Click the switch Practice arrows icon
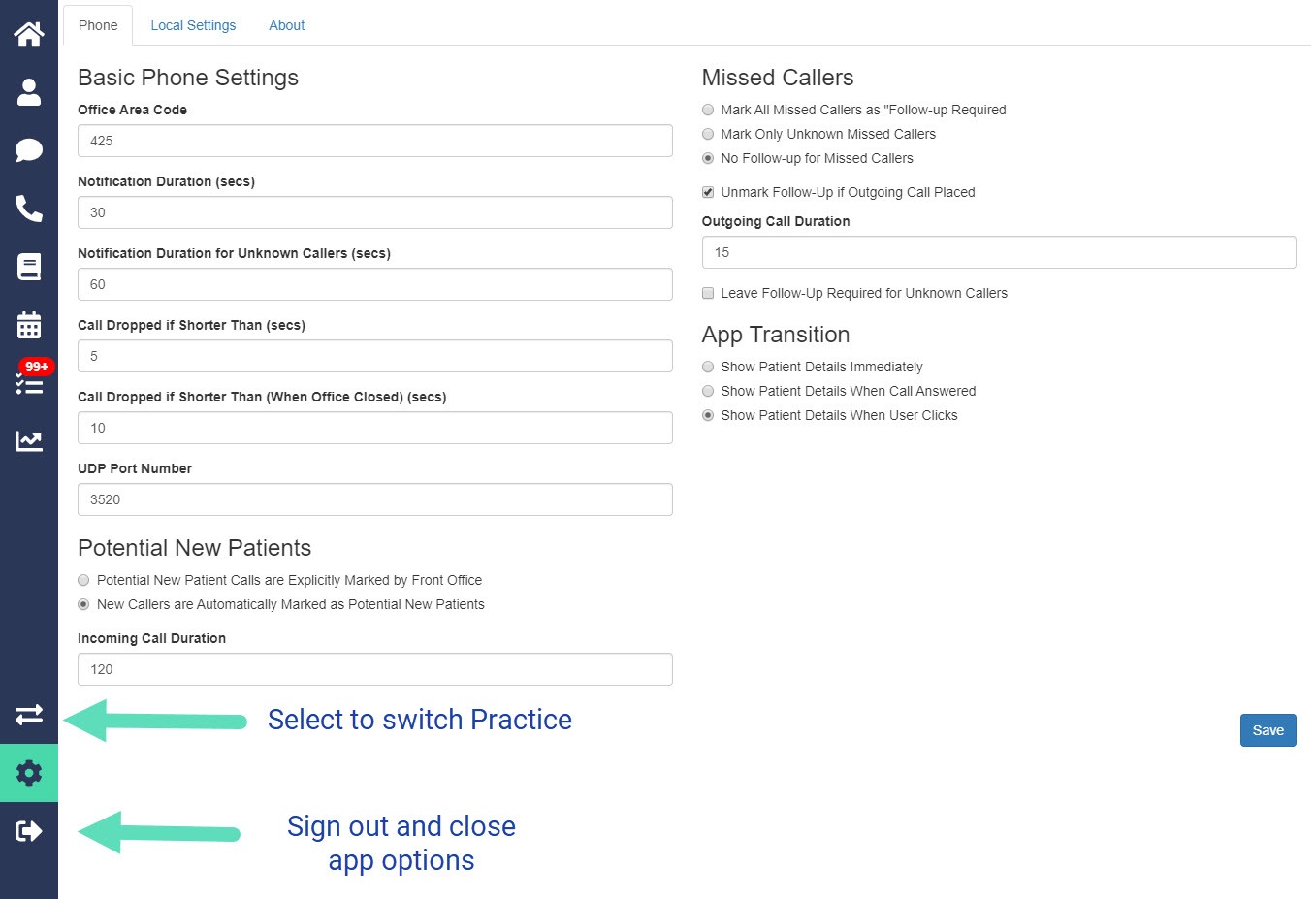The height and width of the screenshot is (899, 1316). coord(29,715)
